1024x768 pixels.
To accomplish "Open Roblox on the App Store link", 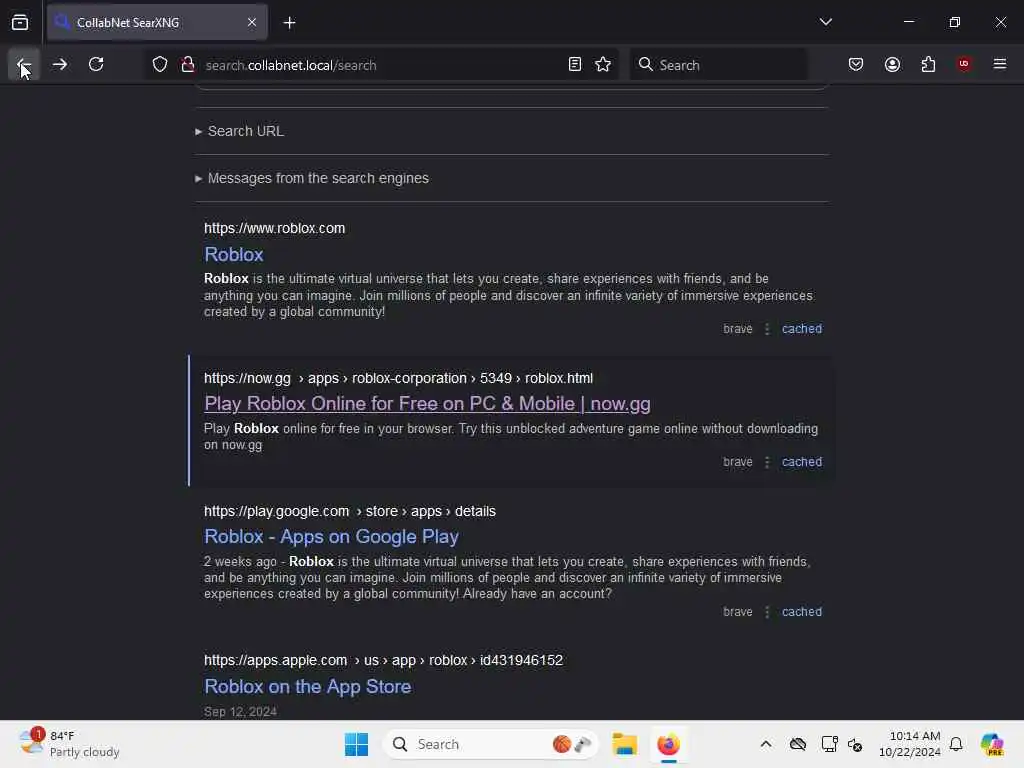I will coord(308,686).
